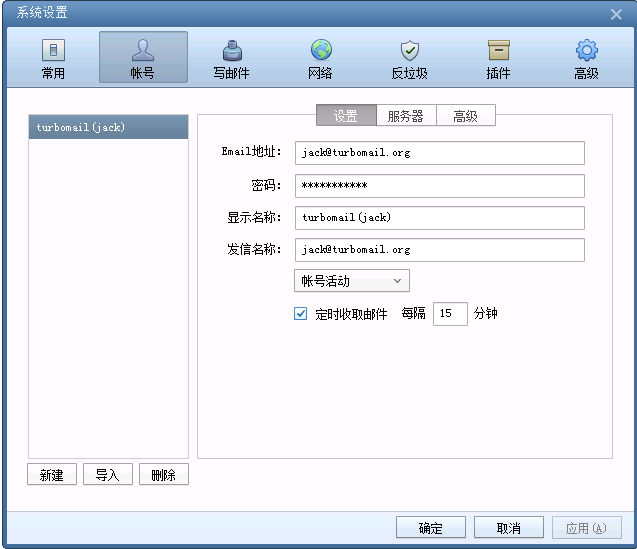Click the 插件 plugin box icon
The height and width of the screenshot is (549, 637).
tap(498, 58)
